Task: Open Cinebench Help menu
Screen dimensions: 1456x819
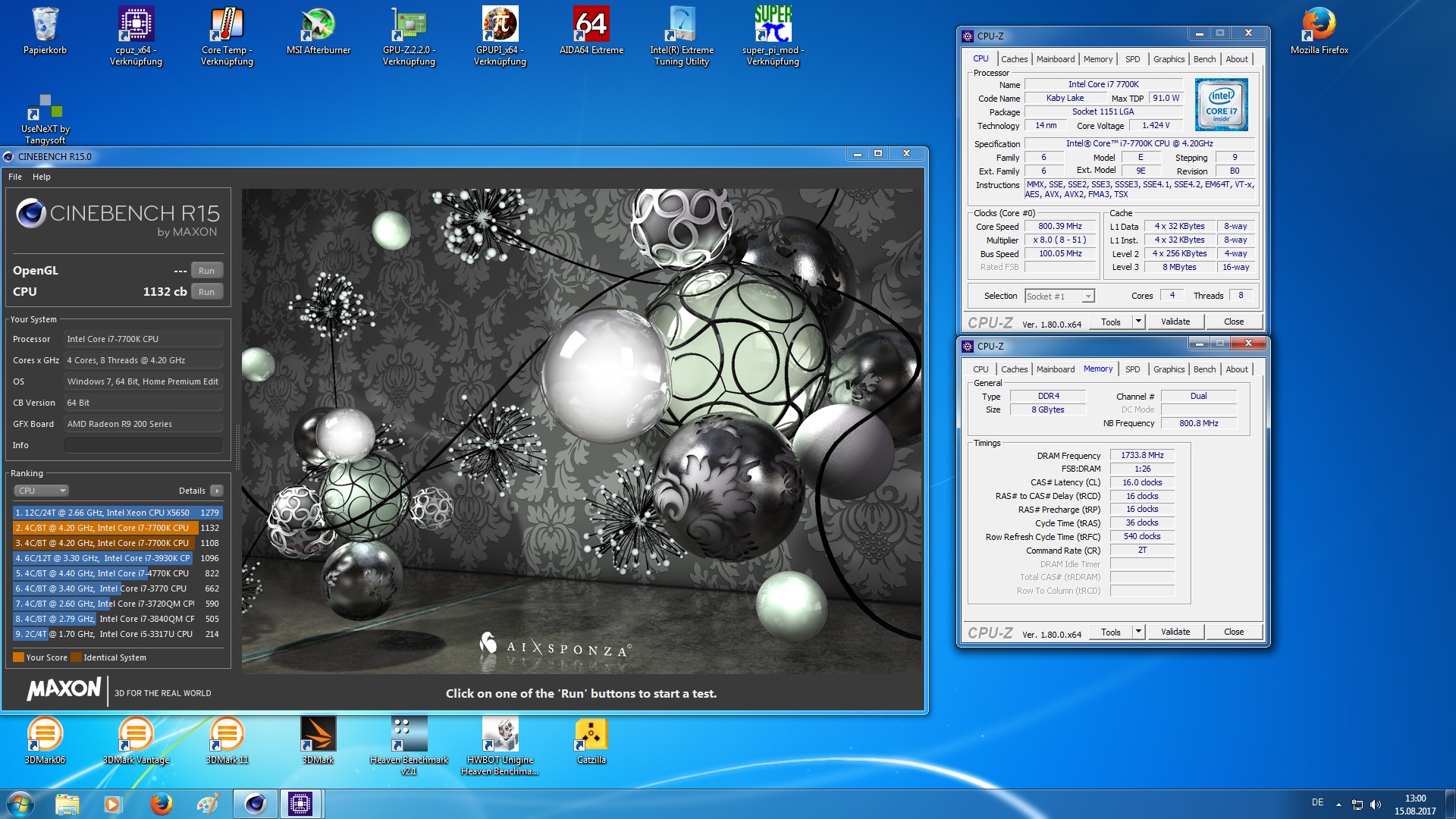Action: click(x=42, y=177)
